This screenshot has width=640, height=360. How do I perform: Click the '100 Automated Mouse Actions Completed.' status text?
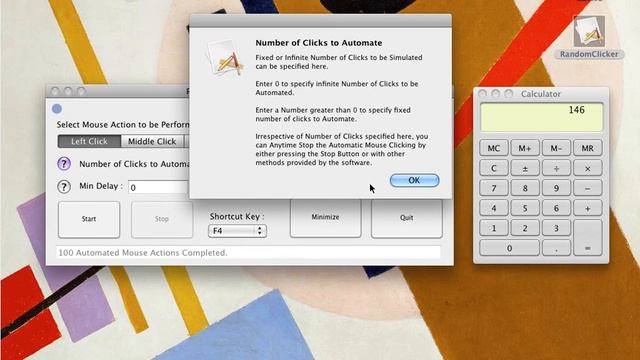[x=142, y=253]
